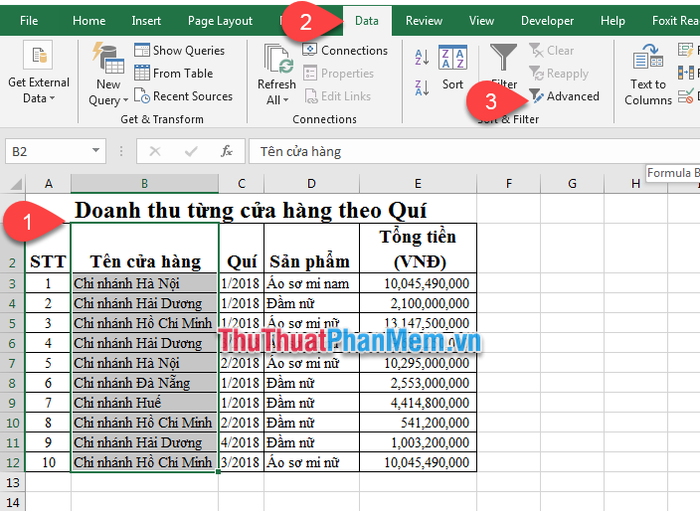Click the formula bar input field
The width and height of the screenshot is (700, 511).
click(440, 151)
